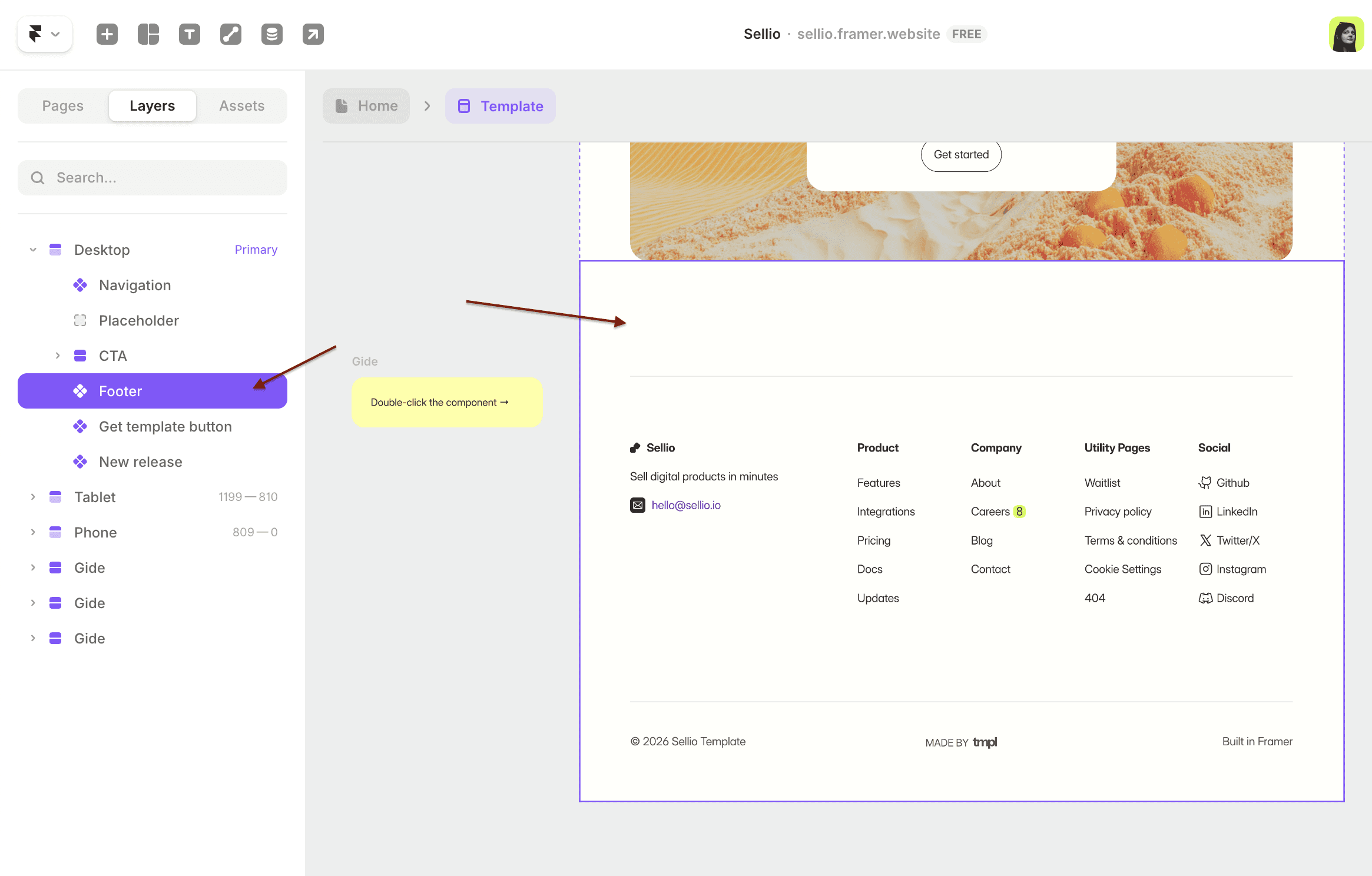
Task: Select the Sellio project title
Action: click(x=762, y=34)
